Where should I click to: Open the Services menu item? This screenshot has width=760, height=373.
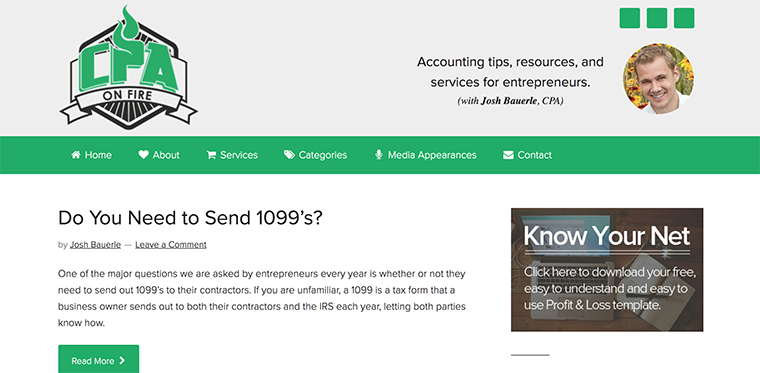232,155
